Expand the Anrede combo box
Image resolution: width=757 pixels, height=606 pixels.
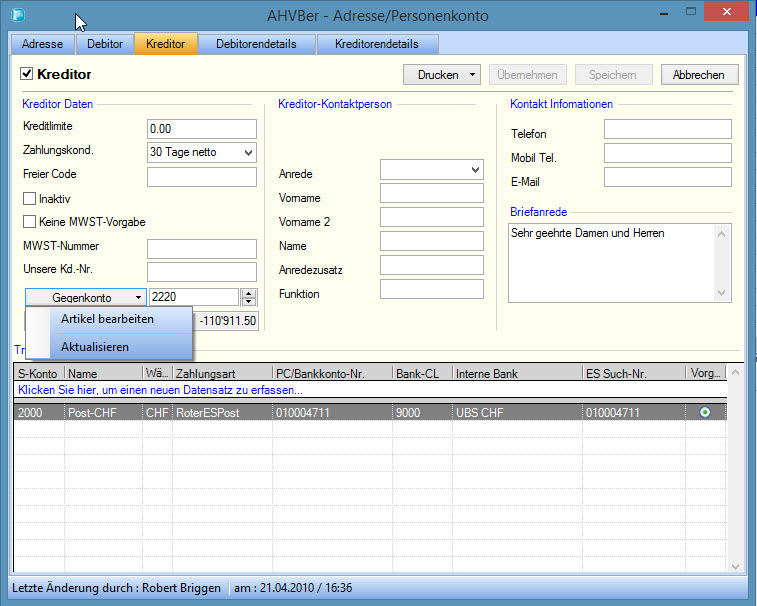(475, 171)
